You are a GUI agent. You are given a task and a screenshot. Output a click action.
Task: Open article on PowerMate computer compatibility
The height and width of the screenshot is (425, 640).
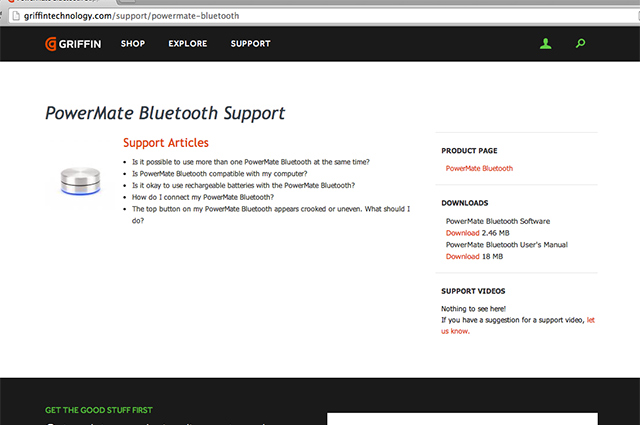tap(220, 174)
